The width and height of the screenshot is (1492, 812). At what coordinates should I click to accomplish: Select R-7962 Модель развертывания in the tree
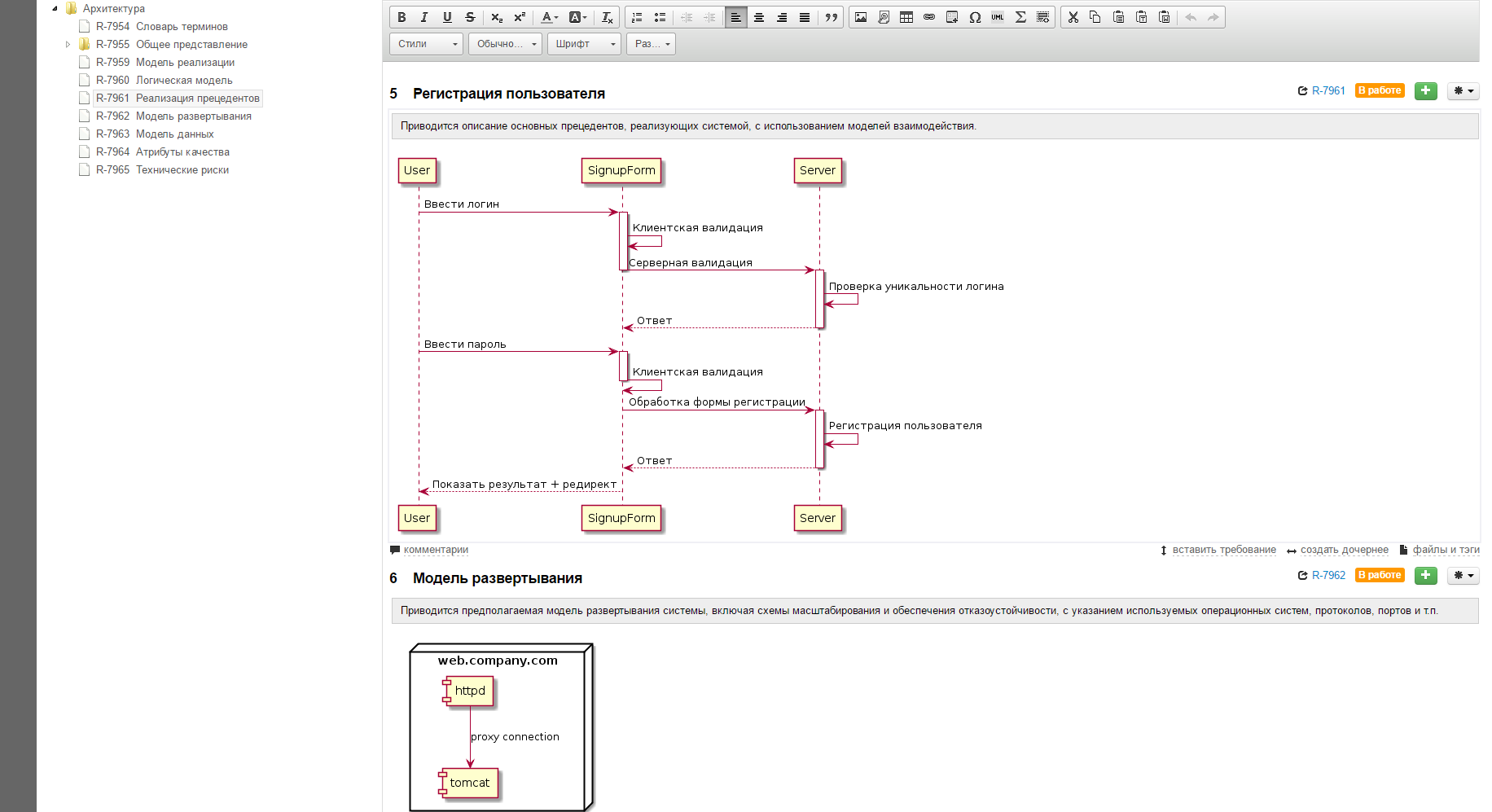tap(173, 116)
